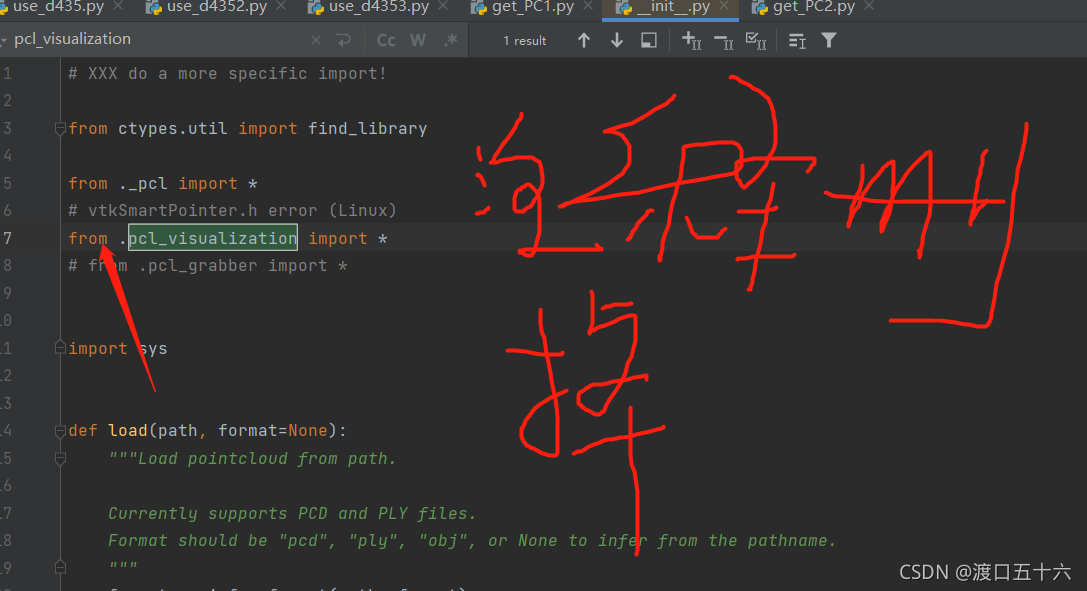Toggle Match Case in the search bar

coord(385,40)
